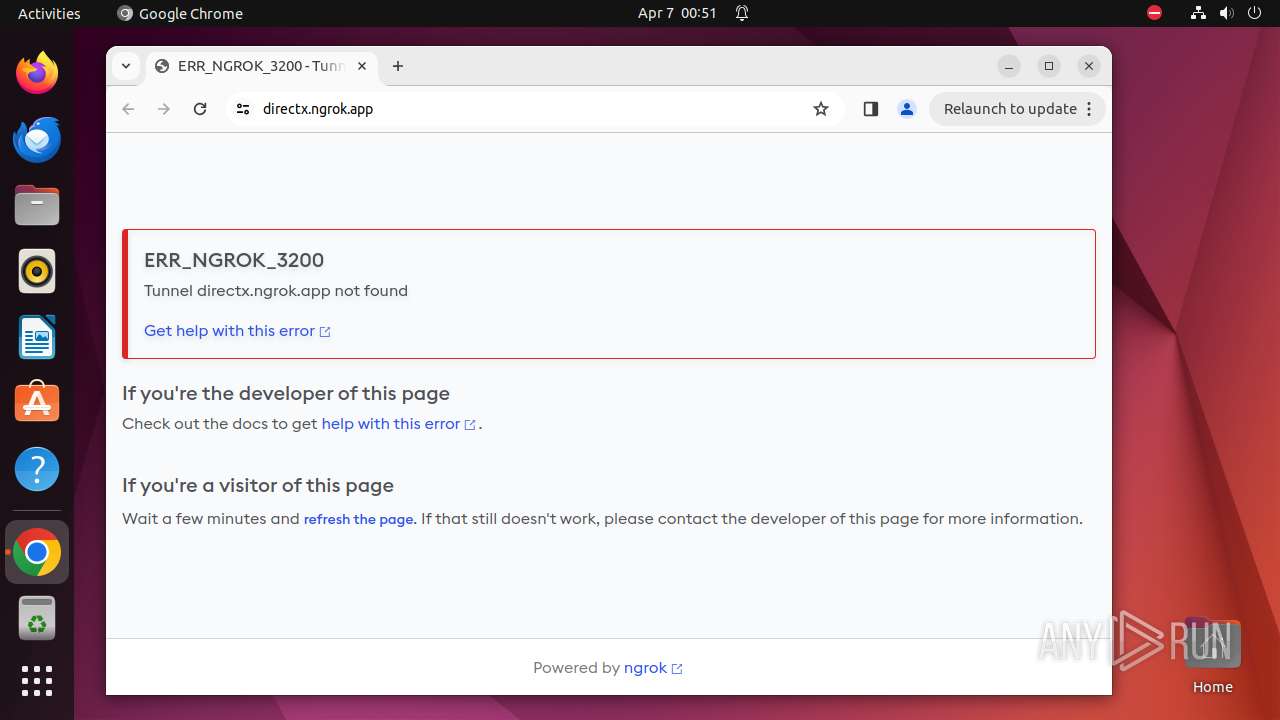Open the Files manager in dock
This screenshot has height=720, width=1280.
click(37, 205)
